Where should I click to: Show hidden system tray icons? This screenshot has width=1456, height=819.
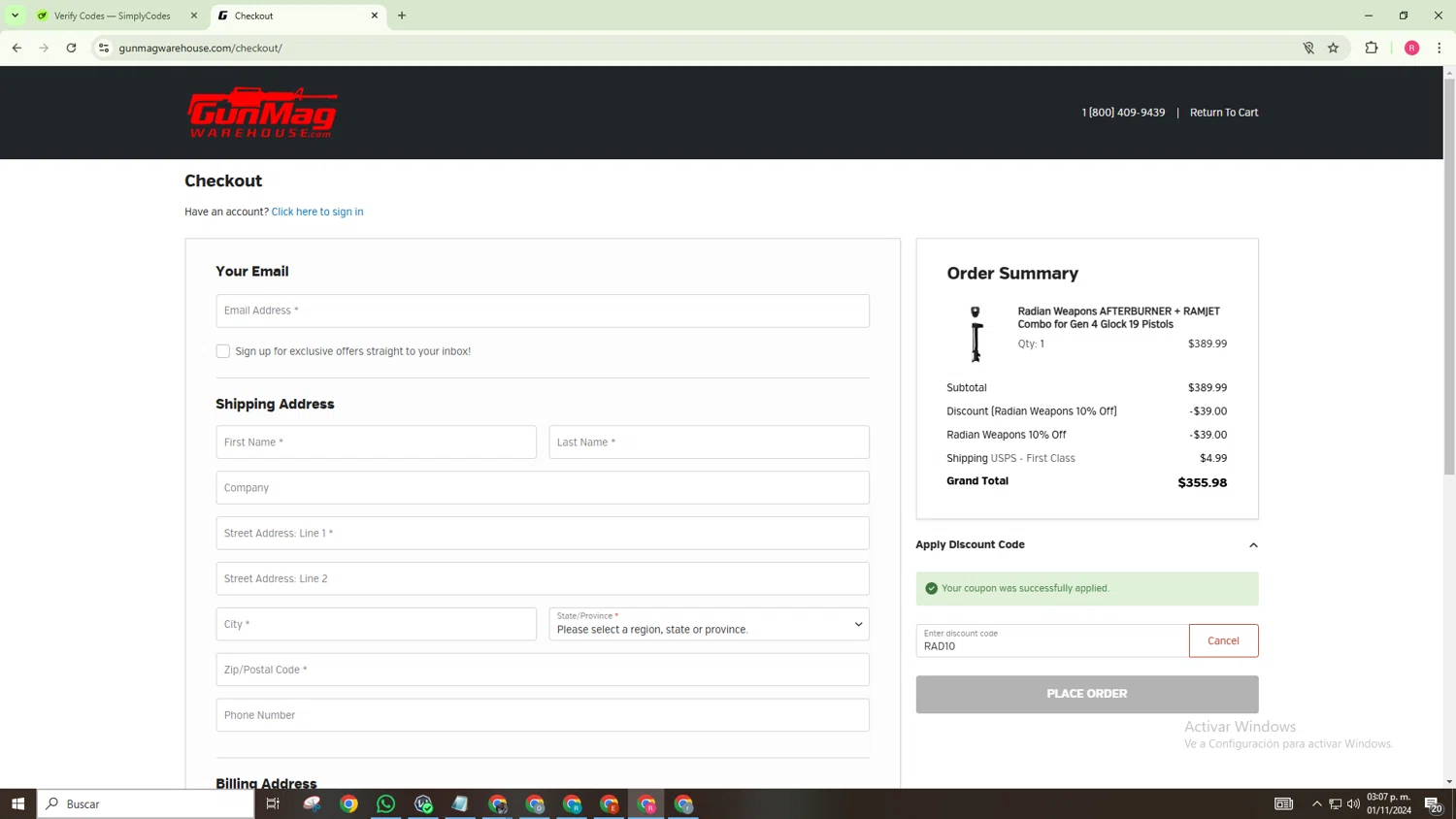(x=1316, y=803)
